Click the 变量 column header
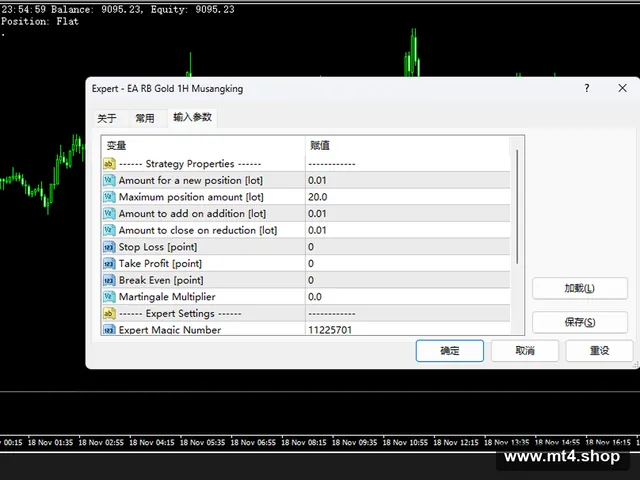Viewport: 640px width, 480px height. tap(203, 145)
